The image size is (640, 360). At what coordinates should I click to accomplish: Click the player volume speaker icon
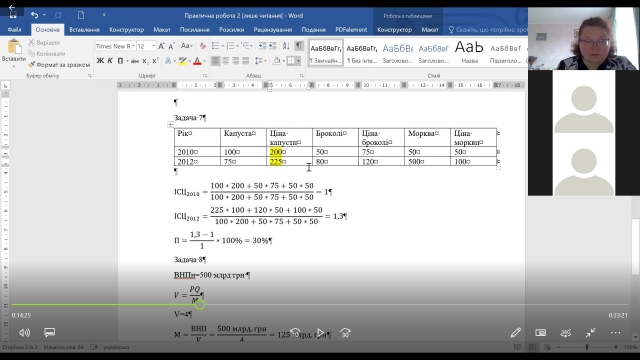pos(24,333)
